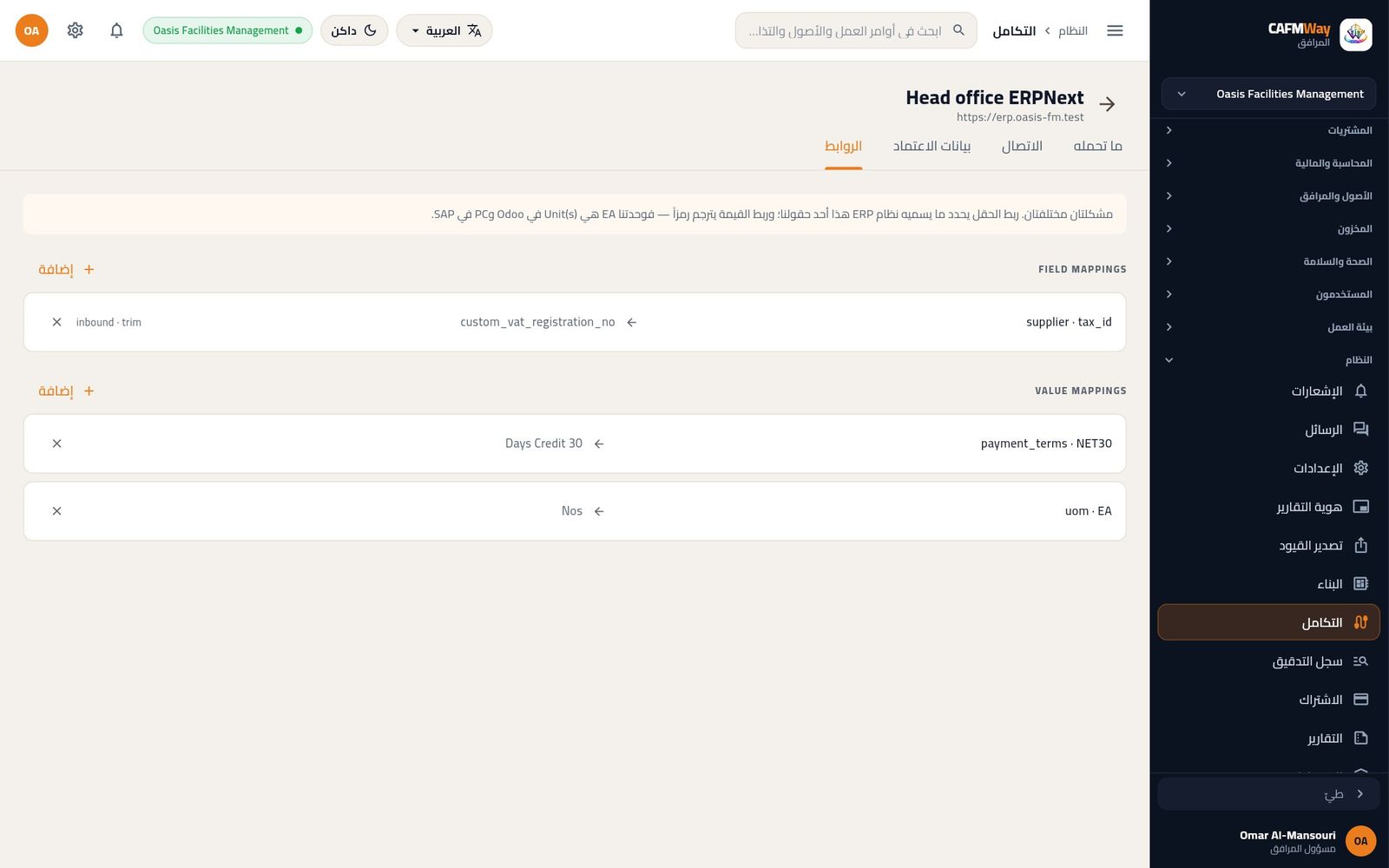Screen dimensions: 1389x868
Task: Toggle dark mode with داكن button
Action: 354,30
